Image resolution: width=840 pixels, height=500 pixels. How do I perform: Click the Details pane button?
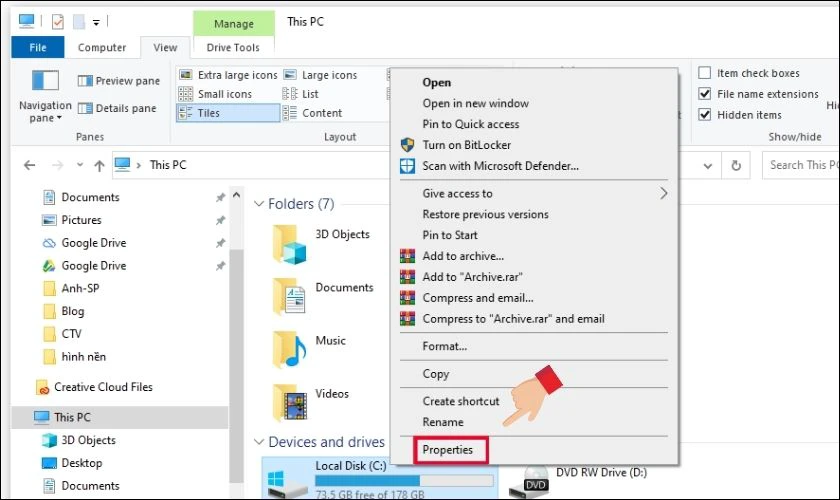pos(118,108)
